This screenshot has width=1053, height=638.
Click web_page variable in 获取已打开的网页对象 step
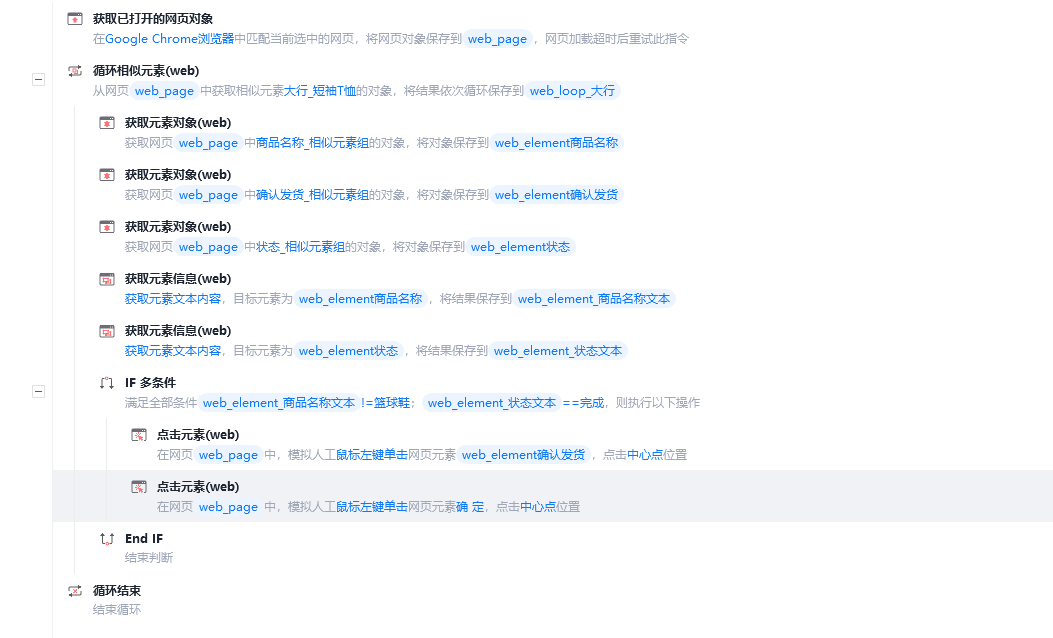[497, 39]
